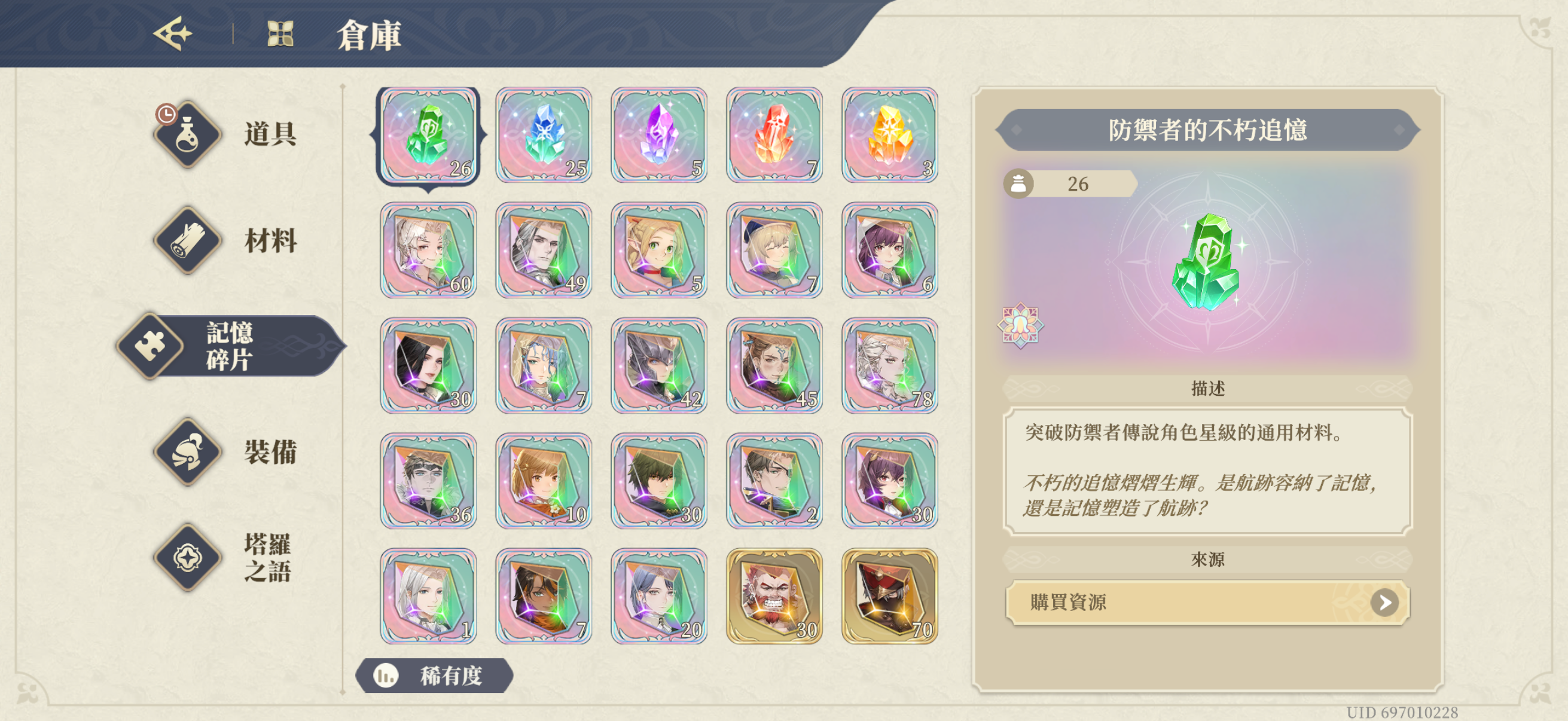Click the lotus flower emblem in the detail panel
Screen dimensions: 1568x721
1021,325
